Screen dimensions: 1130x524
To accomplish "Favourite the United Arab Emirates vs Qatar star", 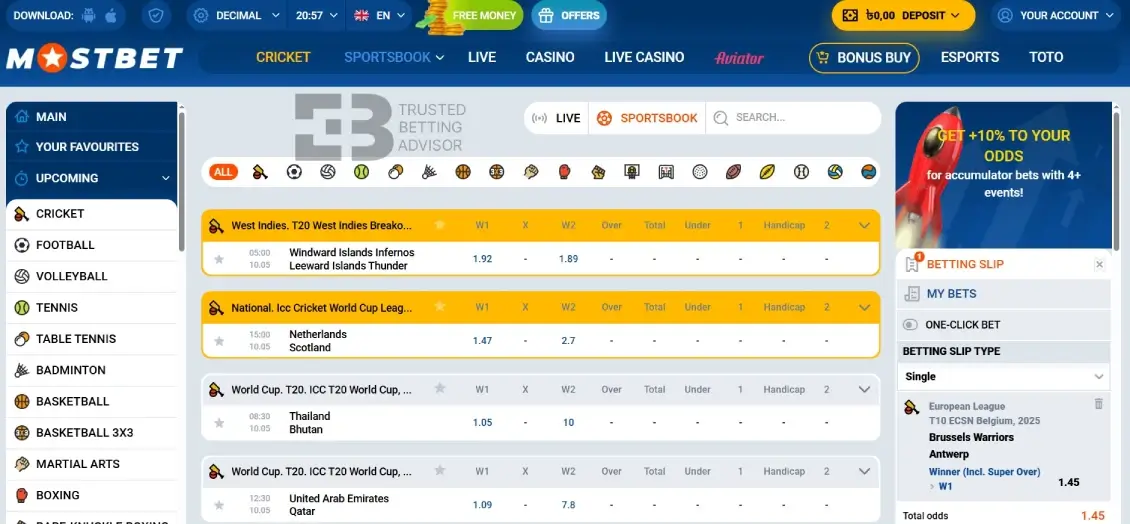I will 219,505.
